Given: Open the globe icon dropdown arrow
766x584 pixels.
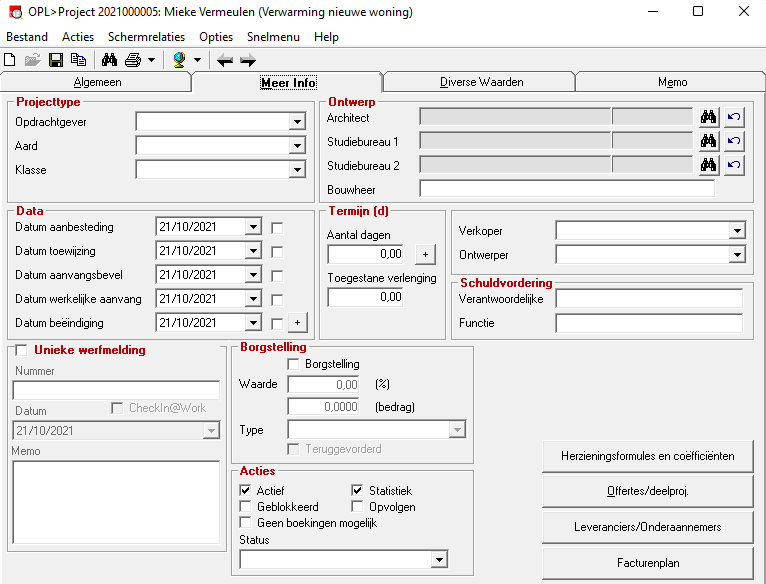Looking at the screenshot, I should [197, 60].
